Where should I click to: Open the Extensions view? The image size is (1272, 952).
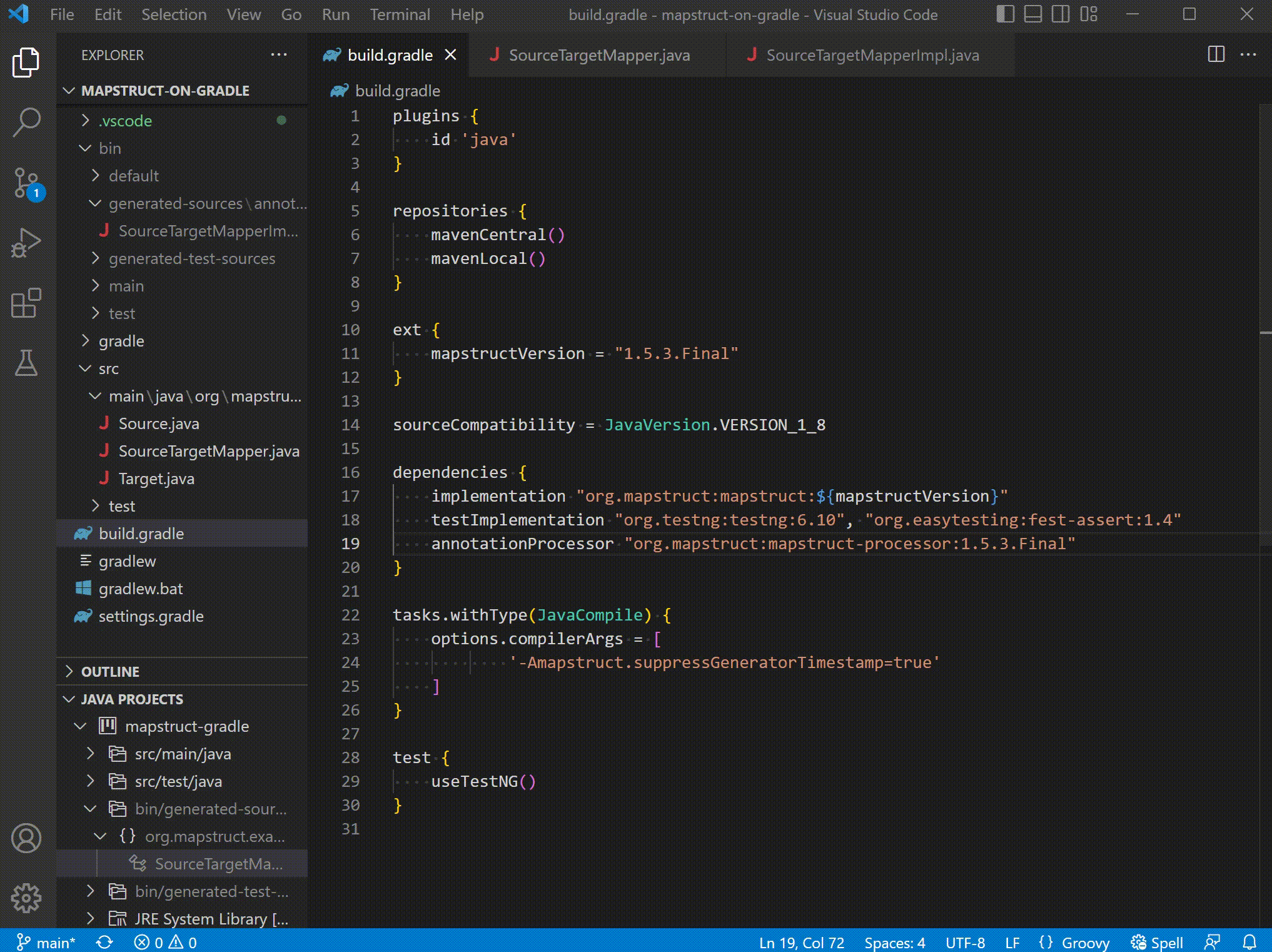[x=26, y=303]
